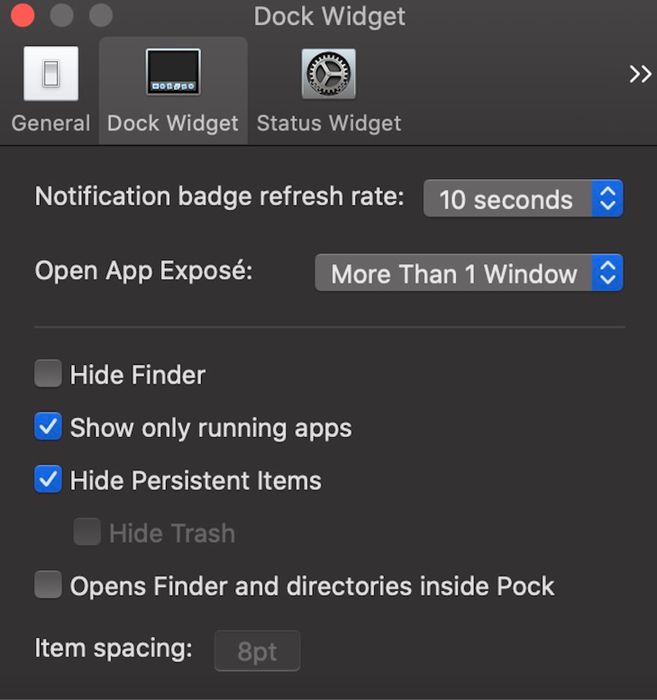The height and width of the screenshot is (700, 657).
Task: Click the Show only running apps label
Action: 210,428
